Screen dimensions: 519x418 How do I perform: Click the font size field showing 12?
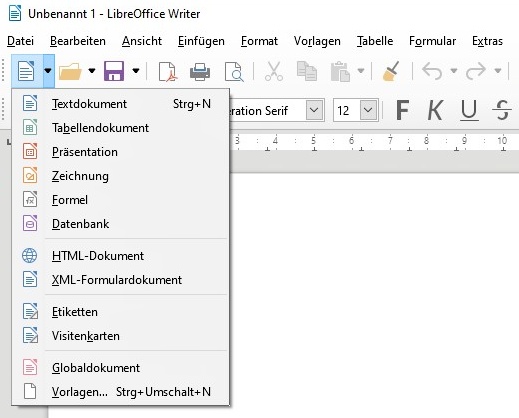[x=347, y=110]
